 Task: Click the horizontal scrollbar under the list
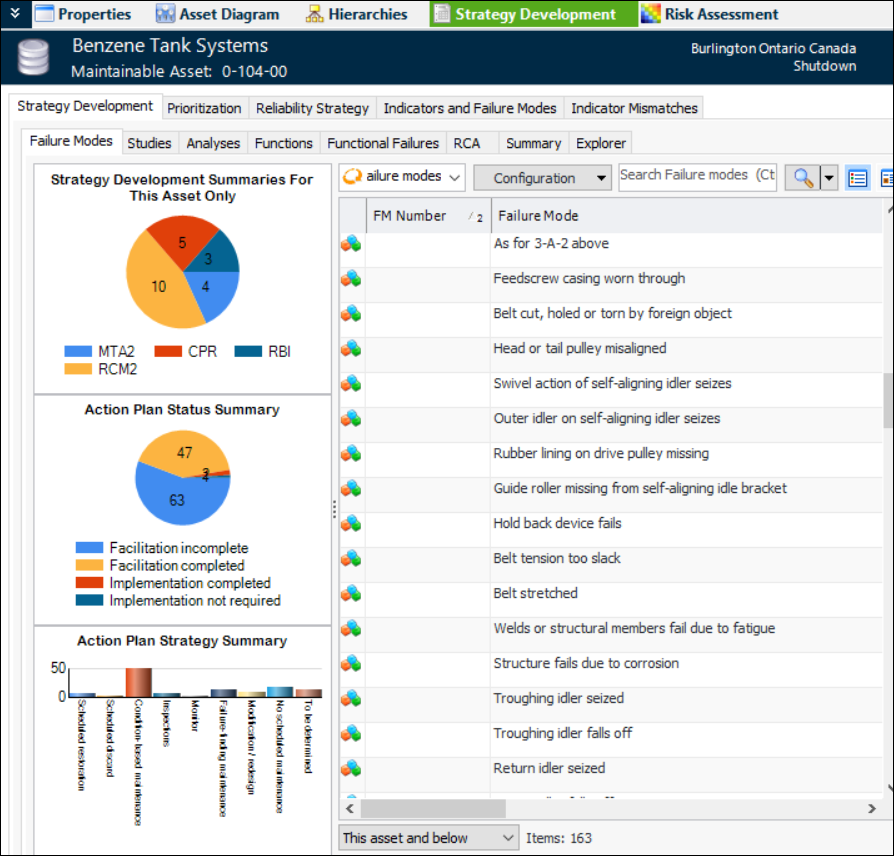(600, 807)
